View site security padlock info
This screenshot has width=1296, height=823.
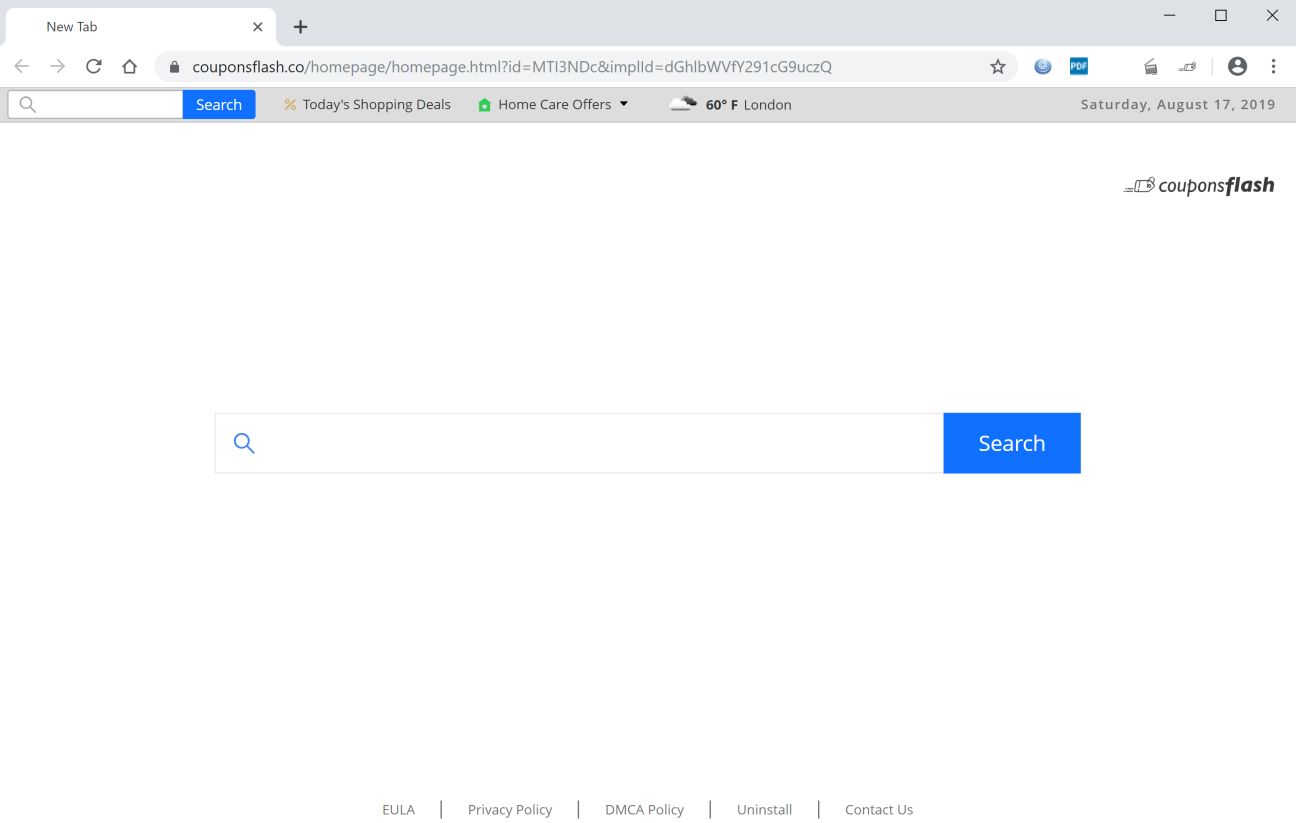pyautogui.click(x=174, y=67)
